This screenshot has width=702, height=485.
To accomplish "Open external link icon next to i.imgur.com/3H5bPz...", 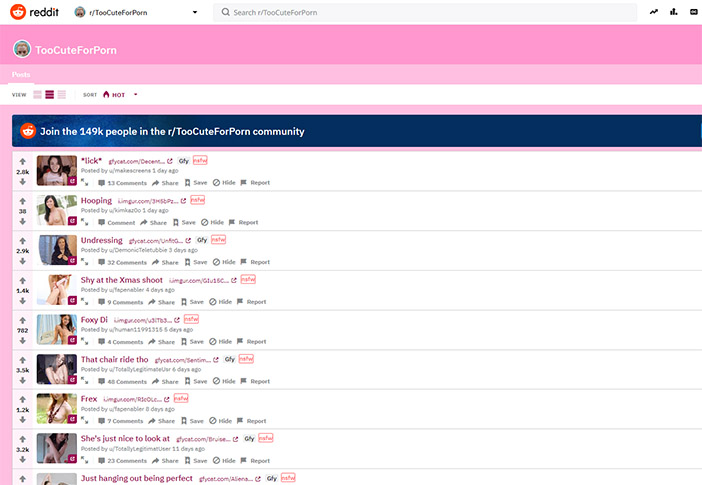I will click(183, 201).
